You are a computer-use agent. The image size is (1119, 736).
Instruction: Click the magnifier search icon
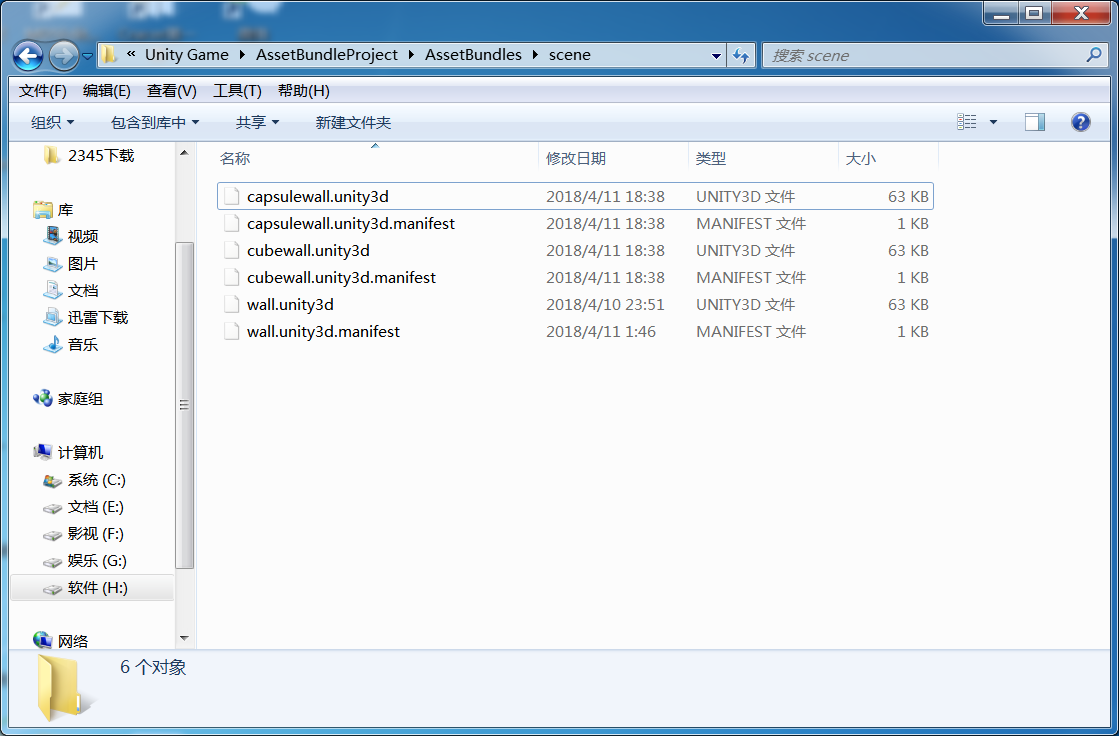click(x=1093, y=55)
